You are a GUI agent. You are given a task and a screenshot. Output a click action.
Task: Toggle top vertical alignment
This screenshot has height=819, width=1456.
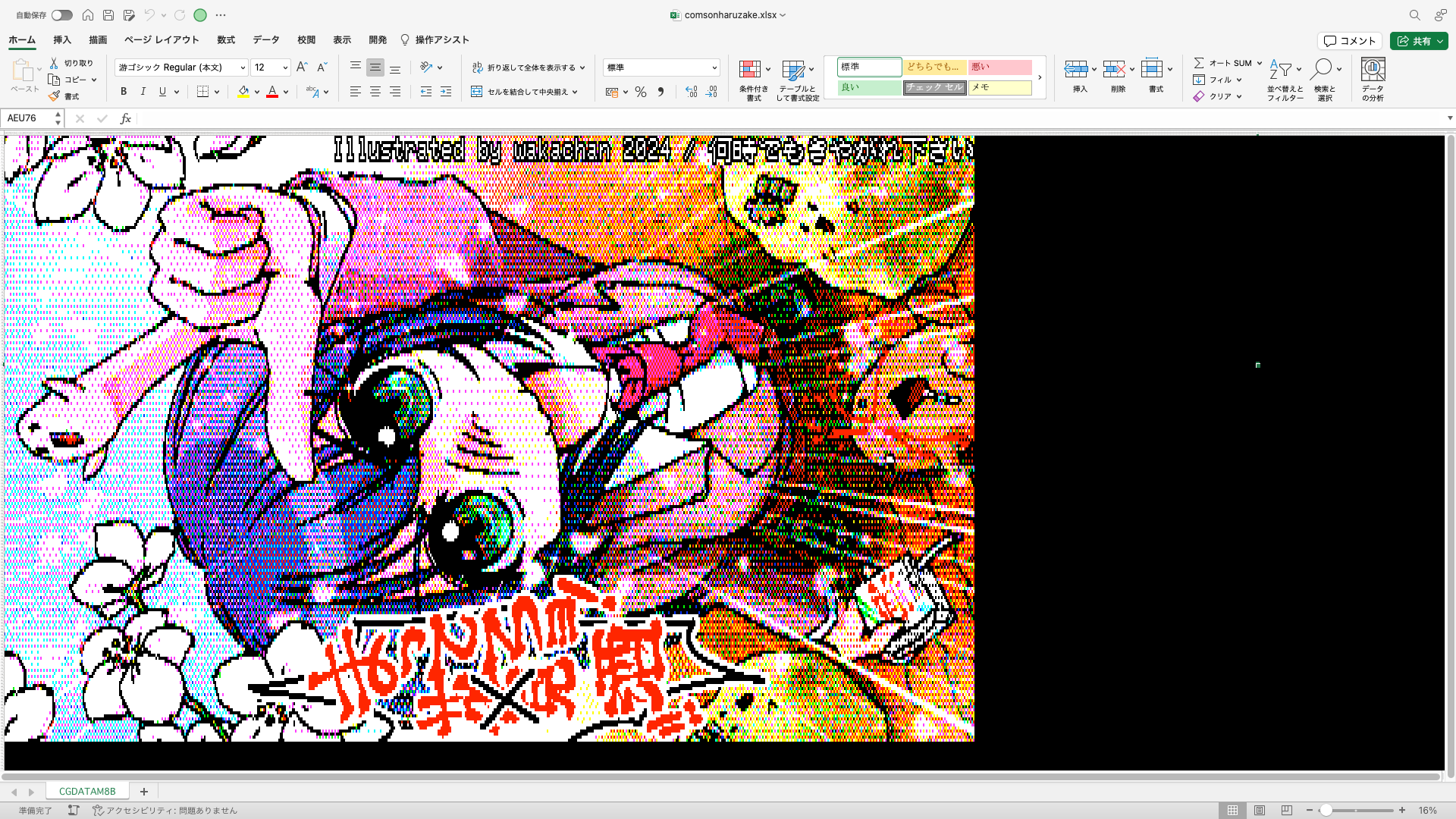coord(355,67)
